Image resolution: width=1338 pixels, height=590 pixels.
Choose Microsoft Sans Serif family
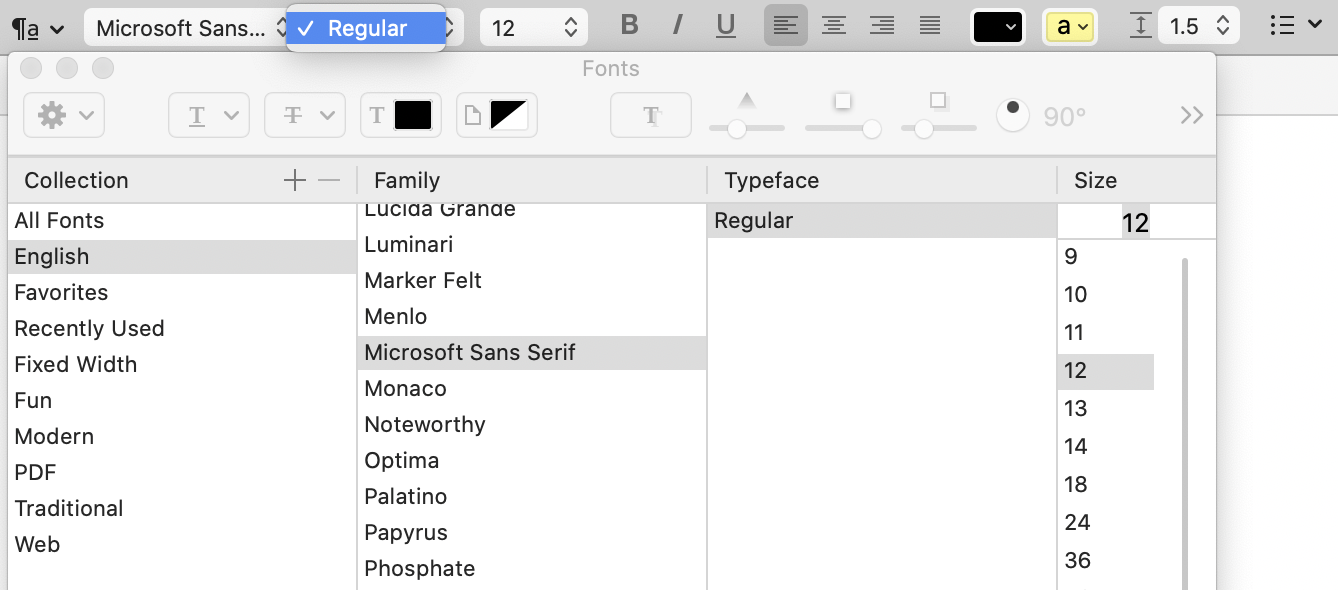click(x=532, y=353)
